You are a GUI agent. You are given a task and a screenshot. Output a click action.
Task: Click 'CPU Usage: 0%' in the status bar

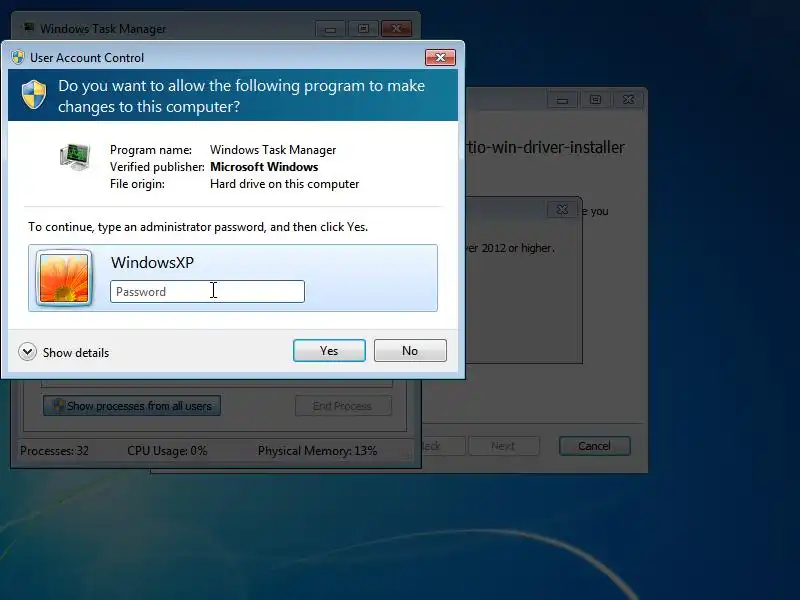point(167,451)
